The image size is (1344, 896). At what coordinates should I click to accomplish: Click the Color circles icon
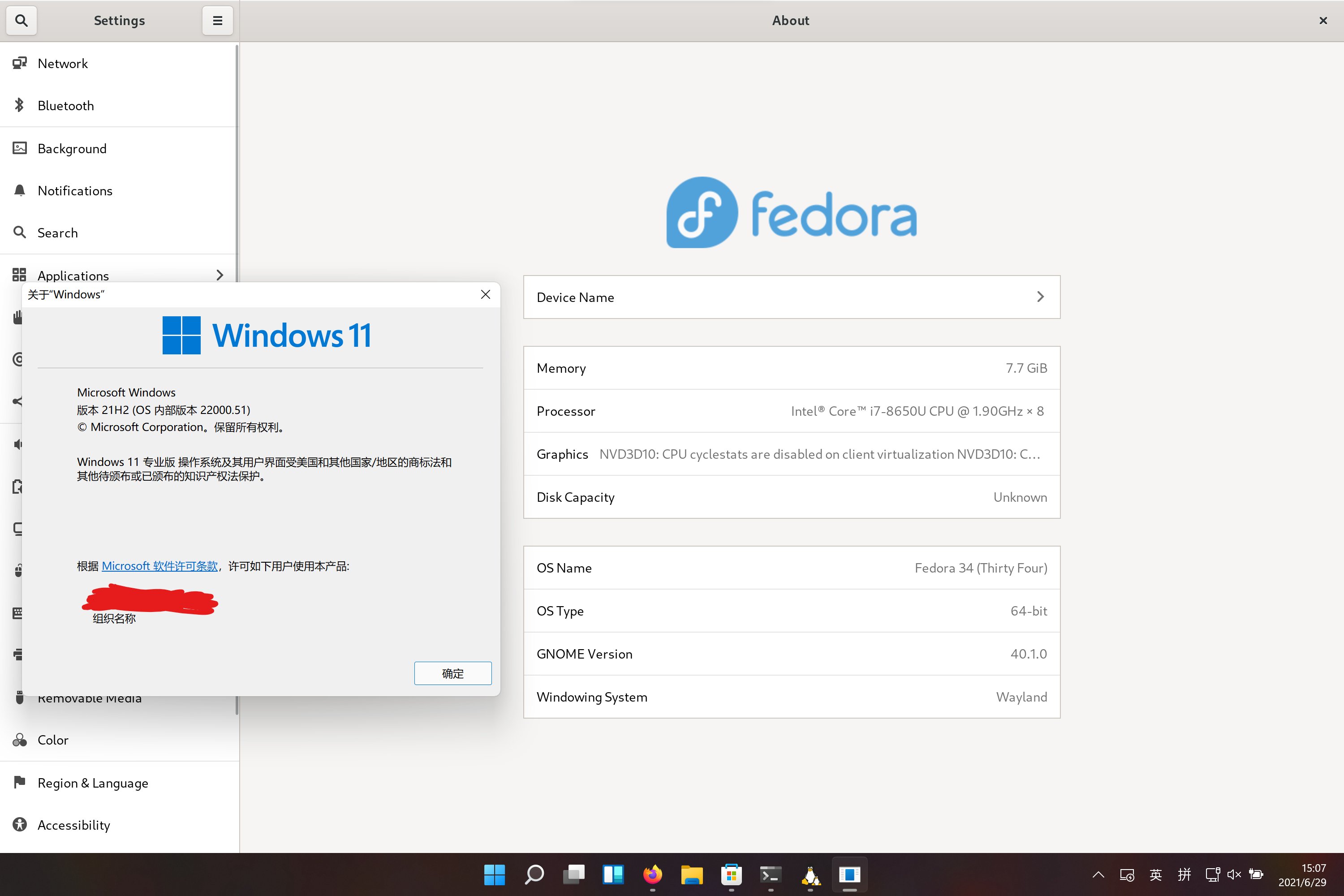pos(19,740)
